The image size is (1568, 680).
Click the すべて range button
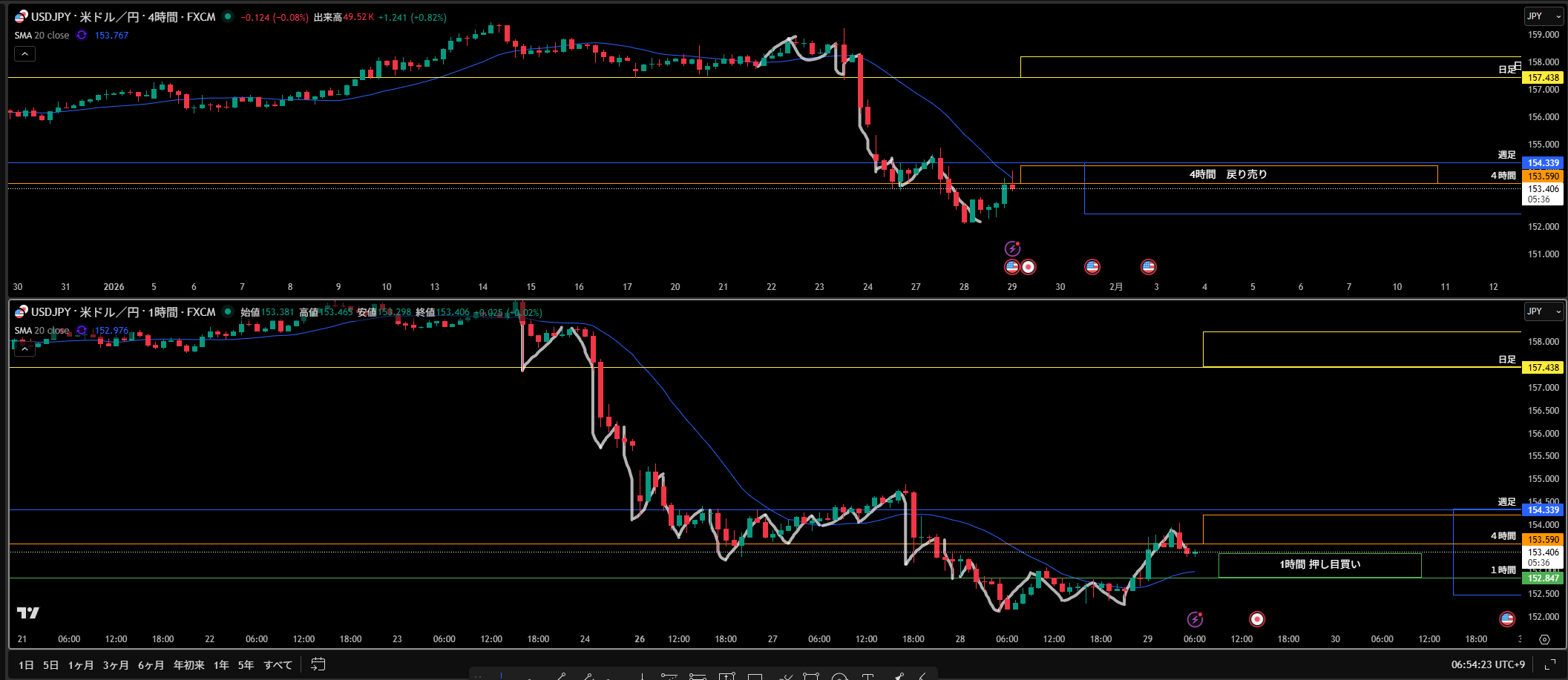(x=278, y=665)
